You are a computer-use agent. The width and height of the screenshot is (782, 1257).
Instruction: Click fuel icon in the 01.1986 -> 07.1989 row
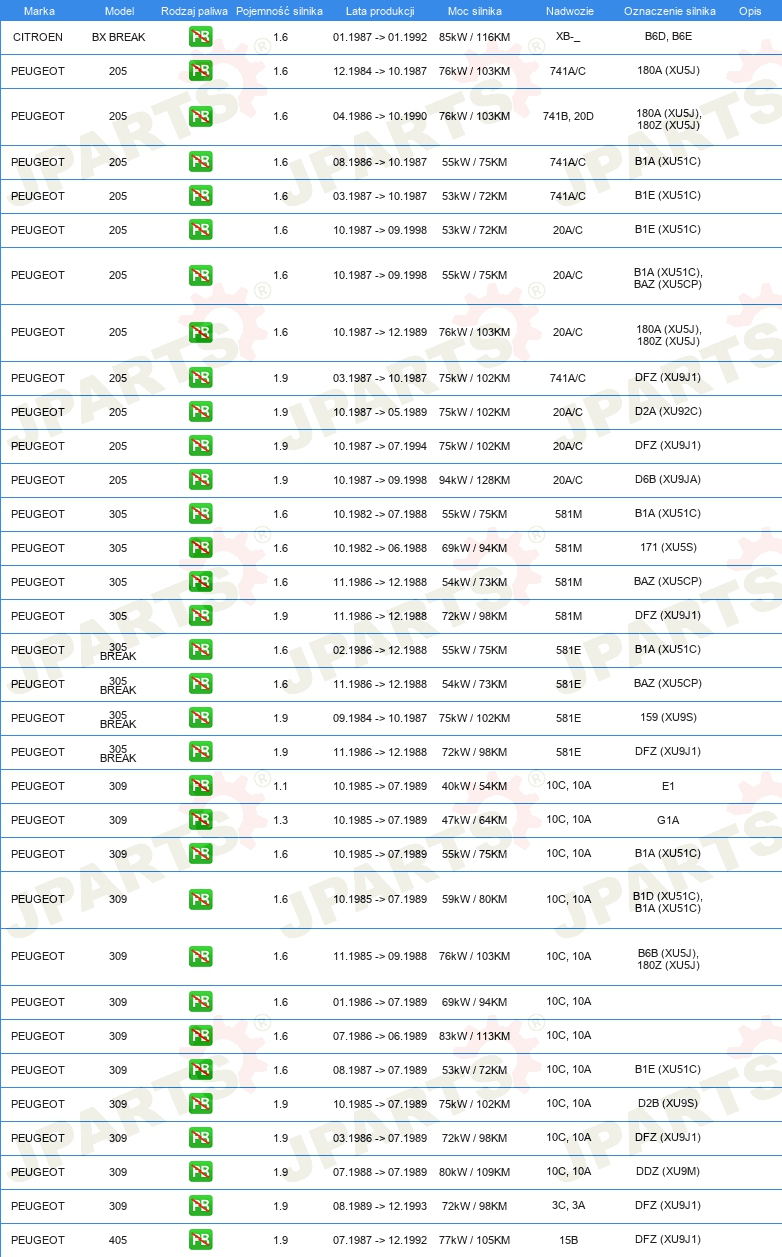click(x=200, y=1002)
